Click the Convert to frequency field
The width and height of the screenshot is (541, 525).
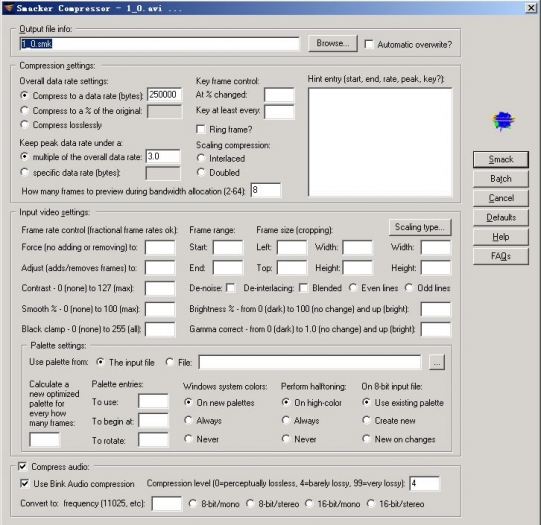pyautogui.click(x=167, y=504)
